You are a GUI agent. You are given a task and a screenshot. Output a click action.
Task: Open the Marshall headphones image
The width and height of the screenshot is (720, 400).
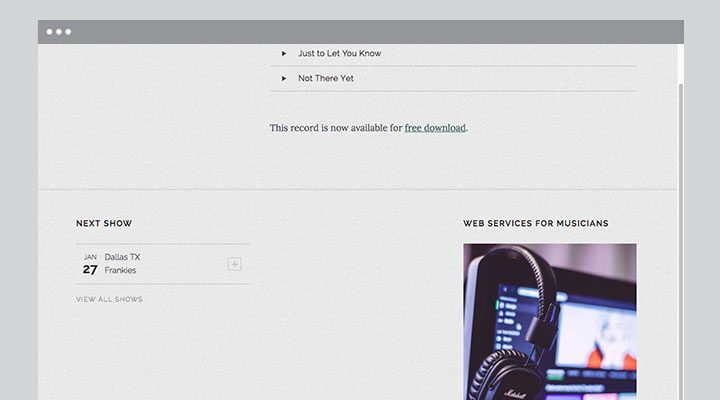click(x=550, y=321)
